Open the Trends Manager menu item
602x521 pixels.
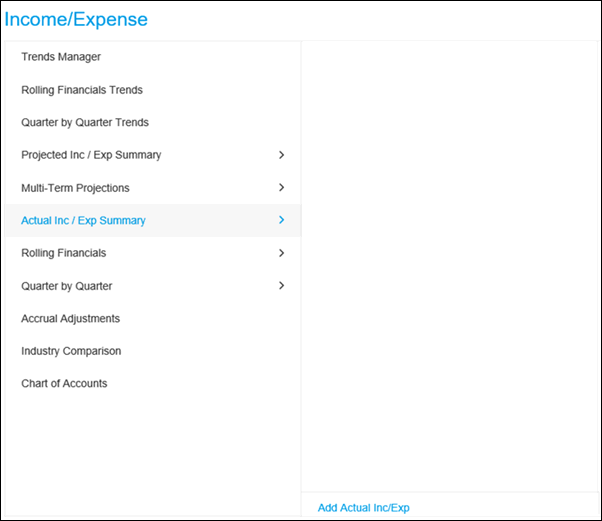[x=61, y=57]
